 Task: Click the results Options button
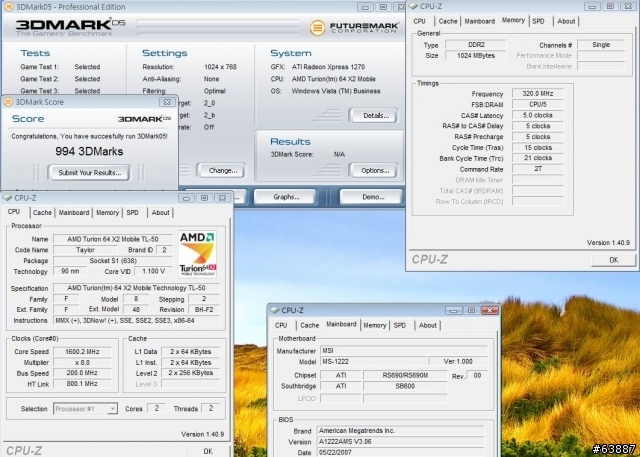point(375,171)
